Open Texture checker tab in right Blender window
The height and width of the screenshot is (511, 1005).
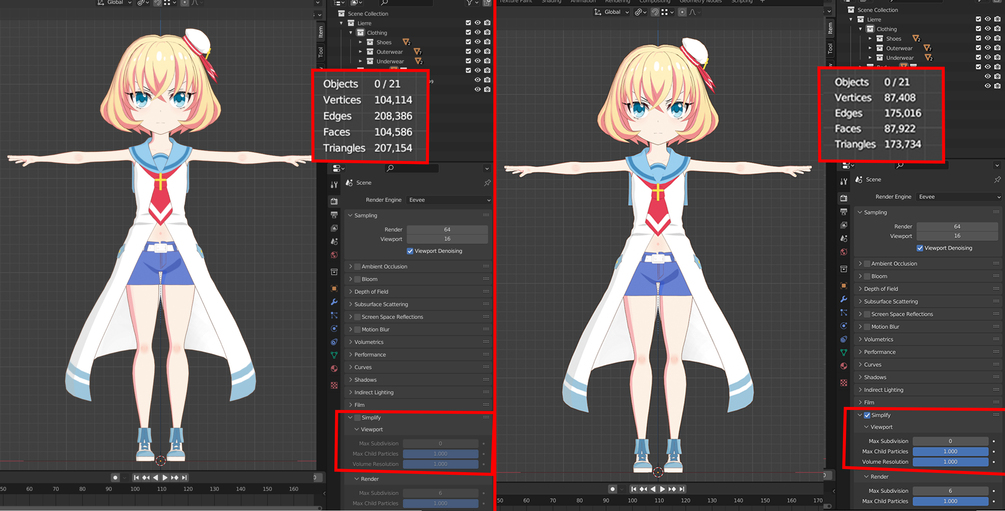coord(843,383)
